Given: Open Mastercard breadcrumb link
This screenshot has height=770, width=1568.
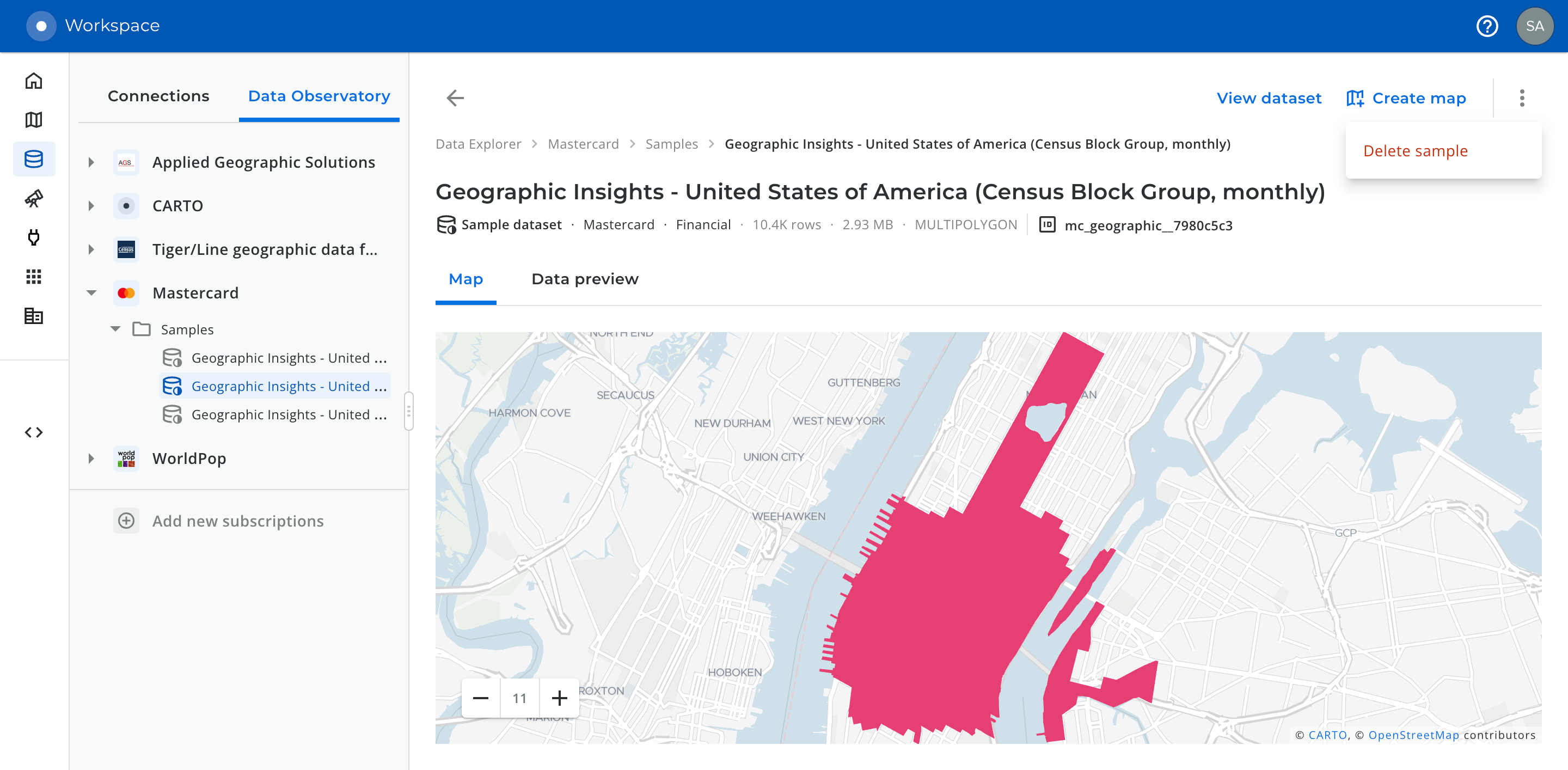Looking at the screenshot, I should [583, 144].
